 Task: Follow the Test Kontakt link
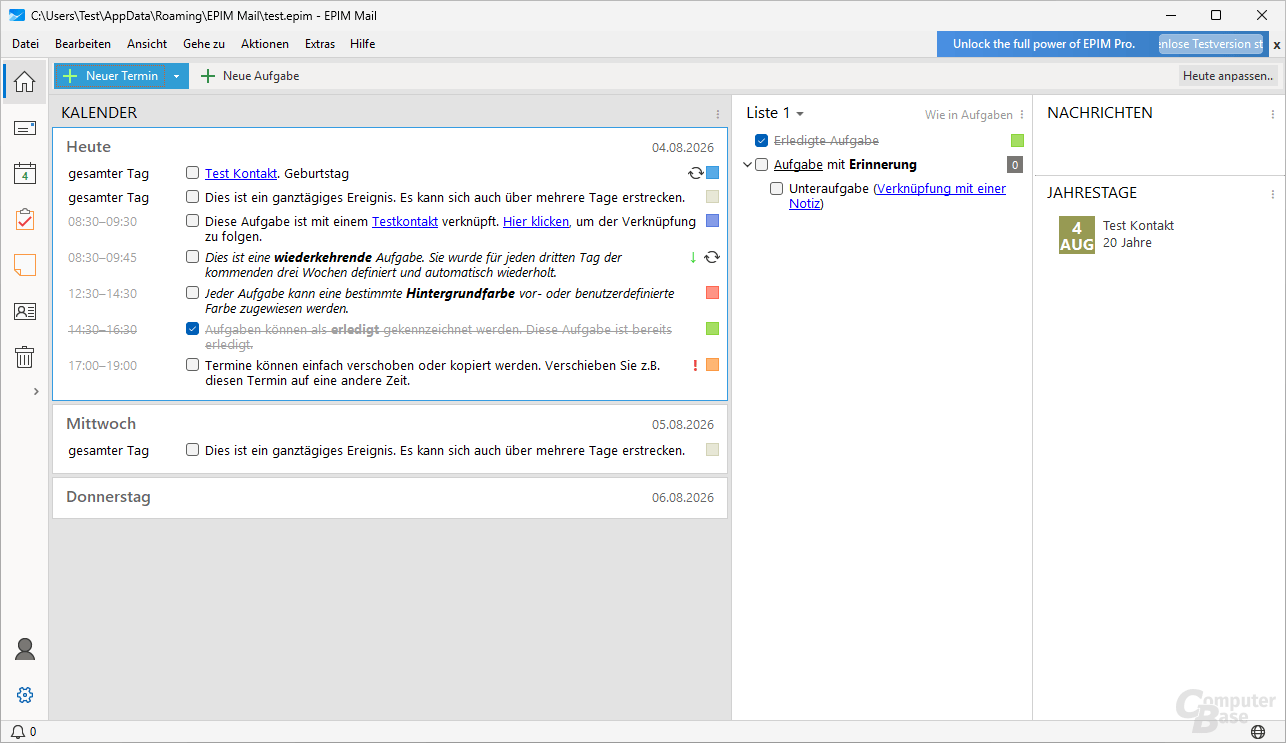point(241,173)
